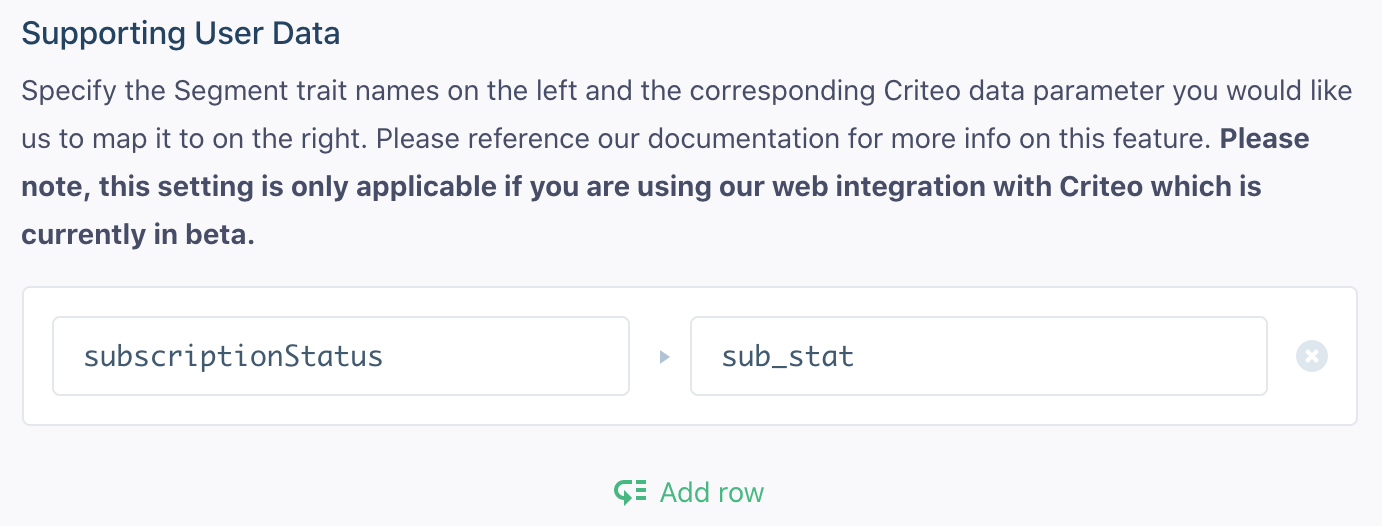
Task: Click the 'Add row' text label
Action: 712,492
